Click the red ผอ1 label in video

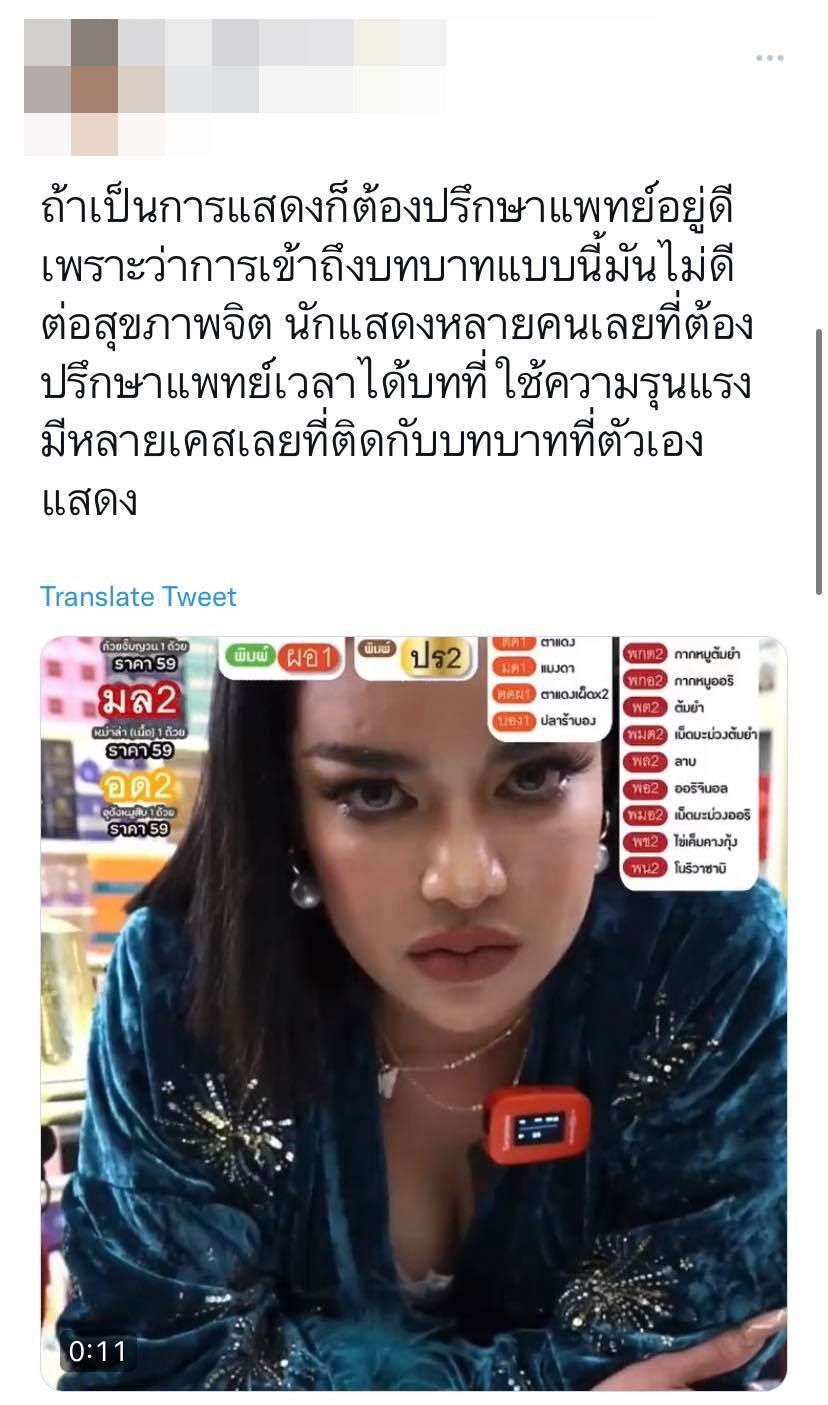309,658
